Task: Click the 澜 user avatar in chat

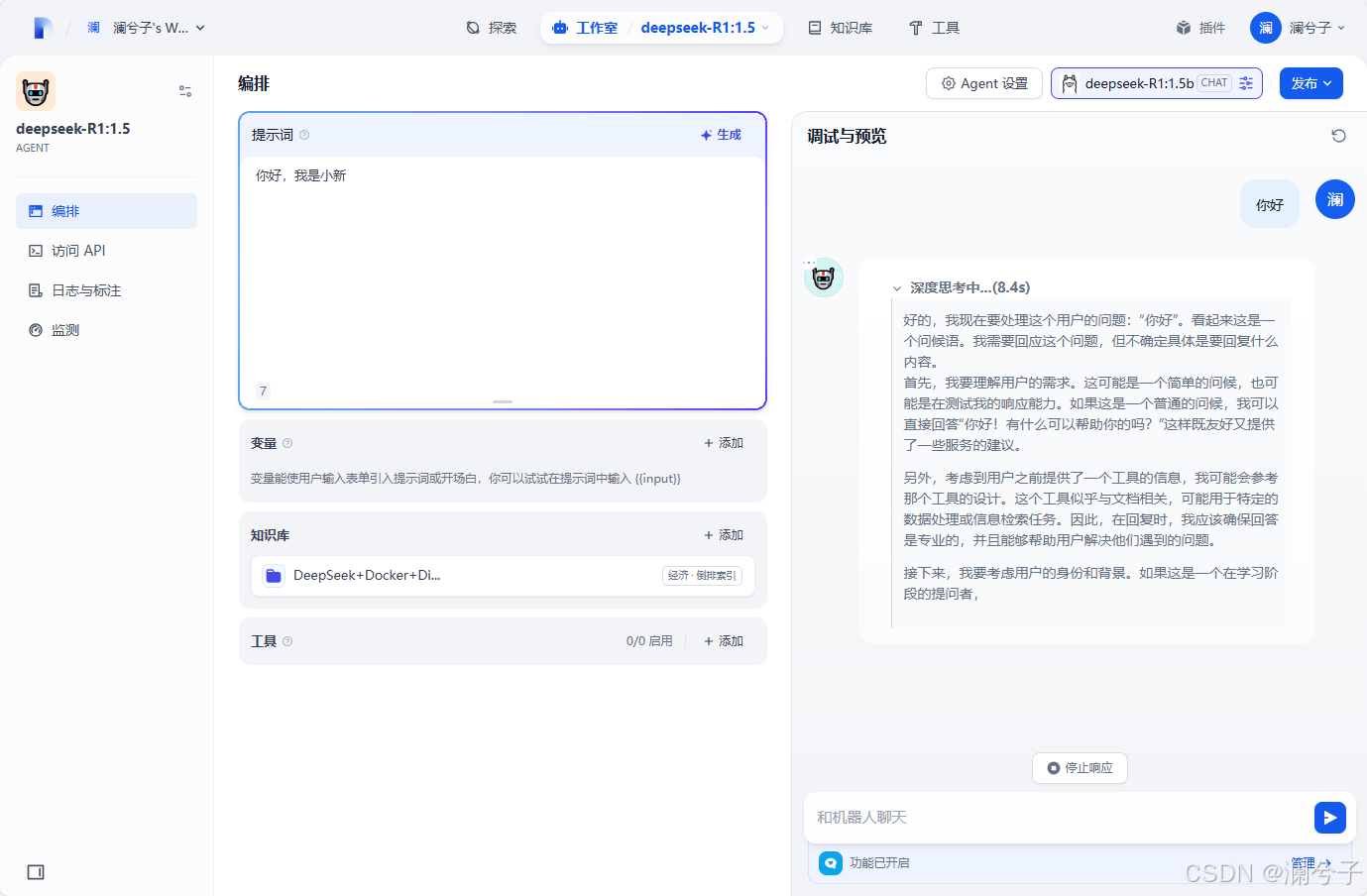Action: 1335,199
